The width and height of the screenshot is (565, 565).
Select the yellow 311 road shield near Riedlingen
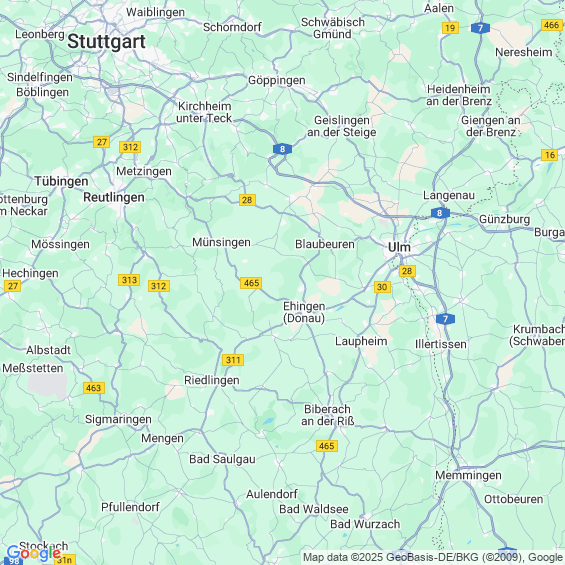[x=233, y=360]
